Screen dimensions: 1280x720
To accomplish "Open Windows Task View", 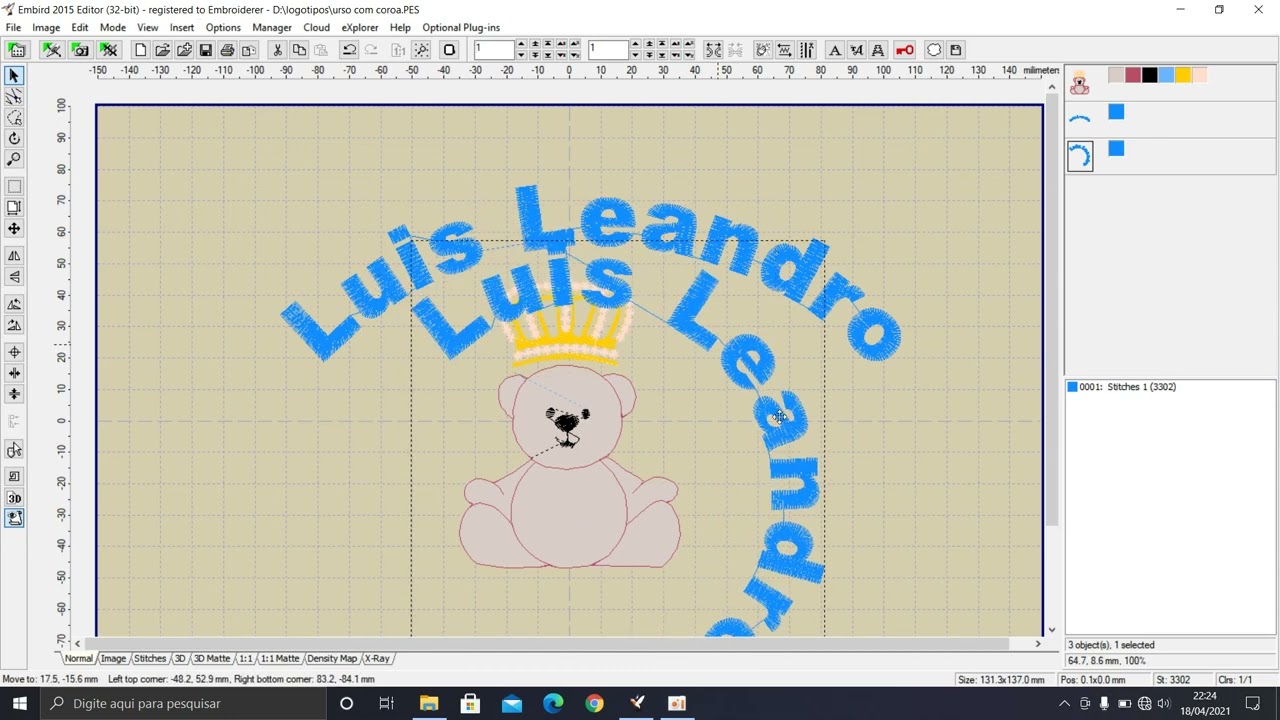I will (x=387, y=703).
